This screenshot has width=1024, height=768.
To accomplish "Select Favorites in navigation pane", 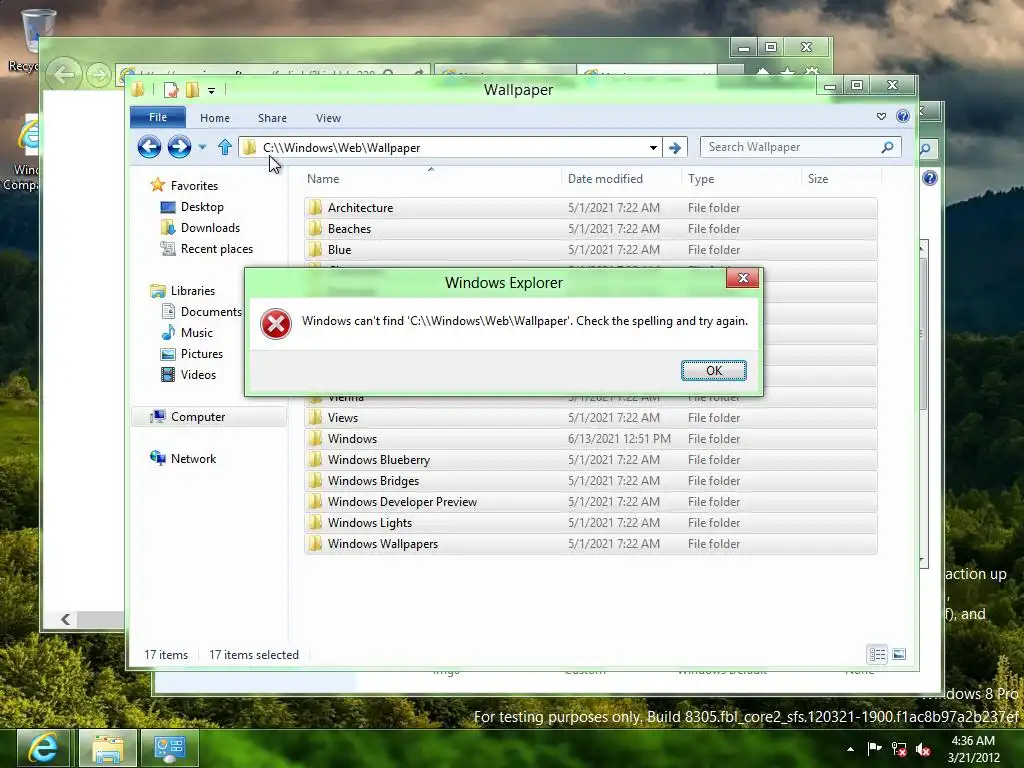I will (194, 185).
